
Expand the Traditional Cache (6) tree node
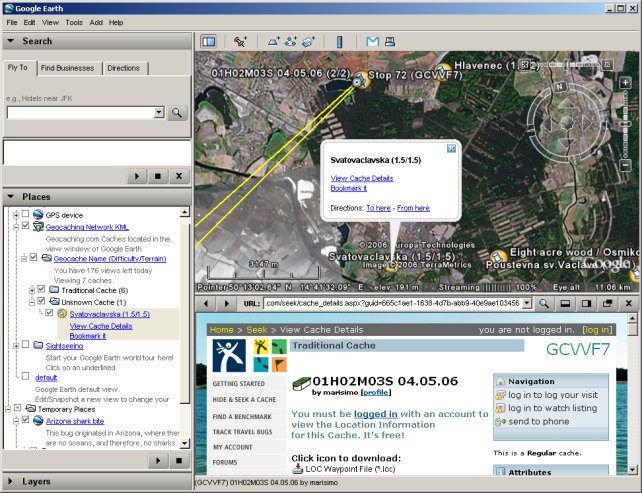(32, 290)
